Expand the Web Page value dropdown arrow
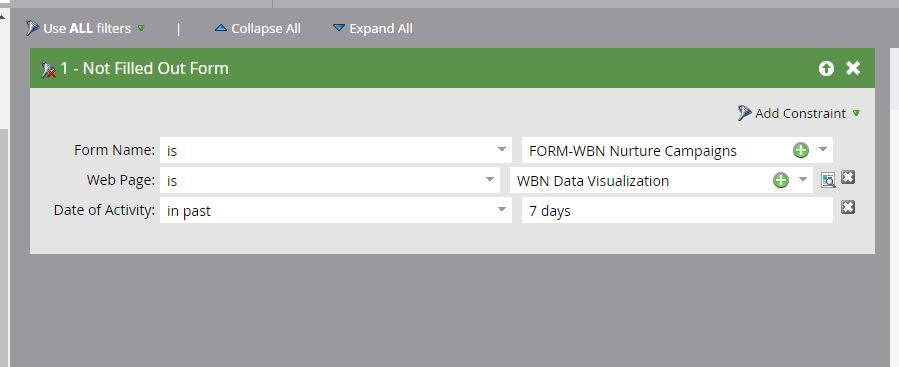 click(x=803, y=179)
